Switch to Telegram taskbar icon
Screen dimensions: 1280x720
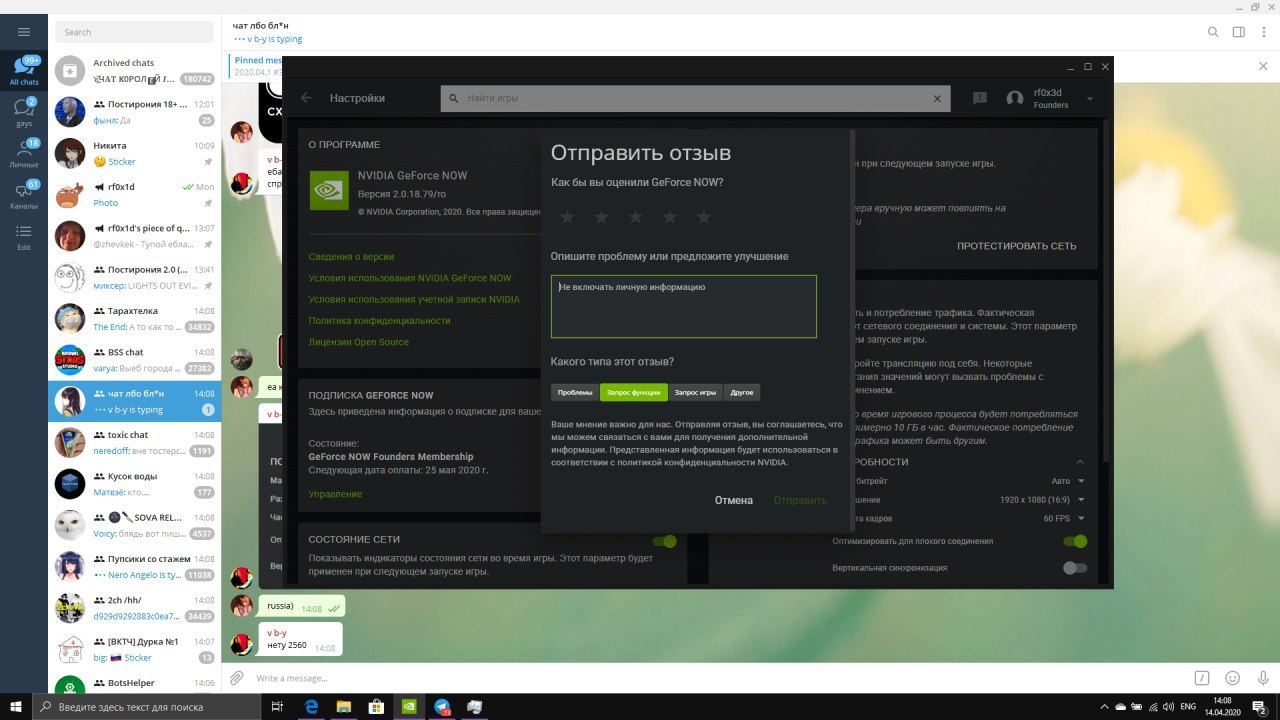pyautogui.click(x=442, y=707)
